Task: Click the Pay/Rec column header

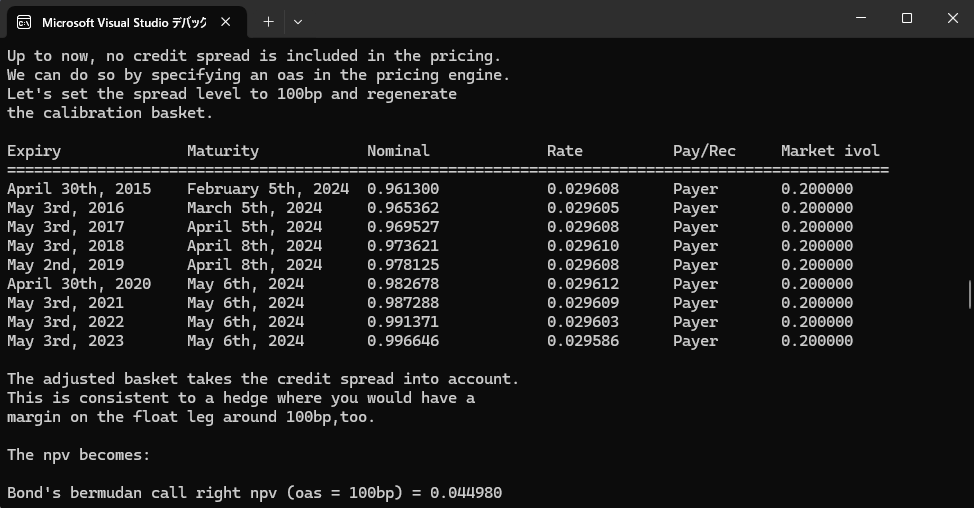Action: click(x=704, y=151)
